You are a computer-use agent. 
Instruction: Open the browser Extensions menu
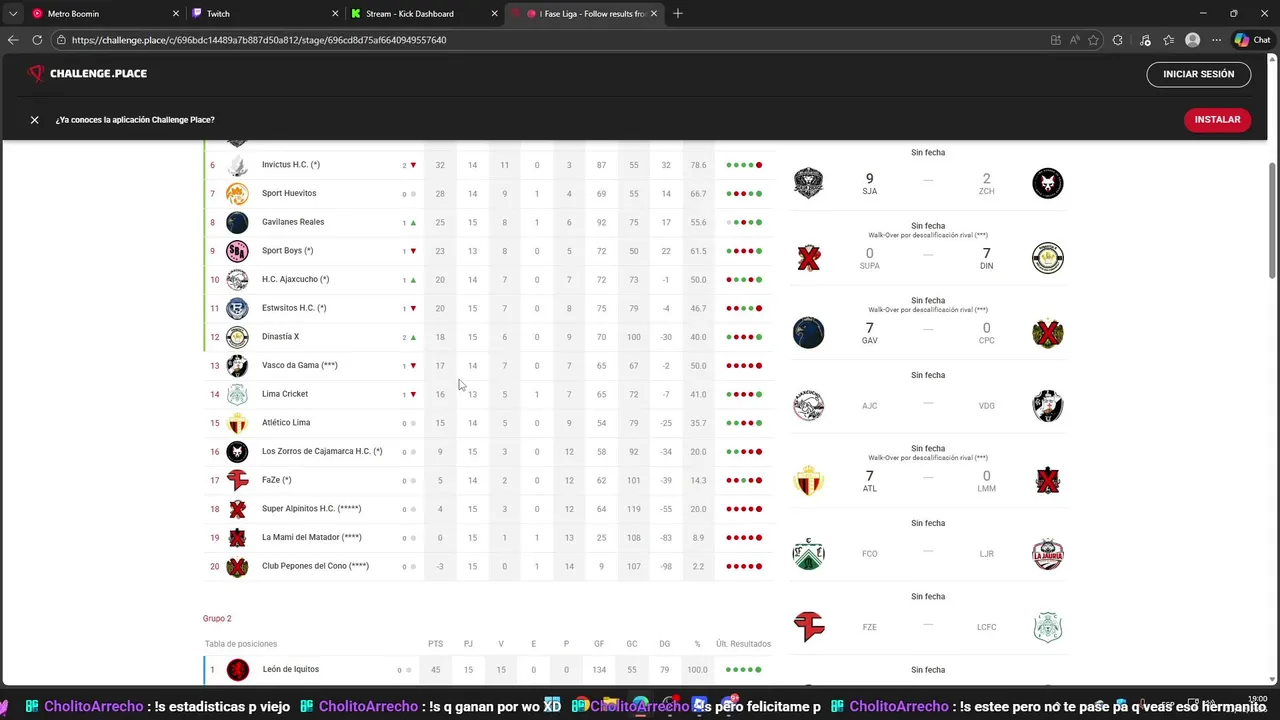[1118, 40]
